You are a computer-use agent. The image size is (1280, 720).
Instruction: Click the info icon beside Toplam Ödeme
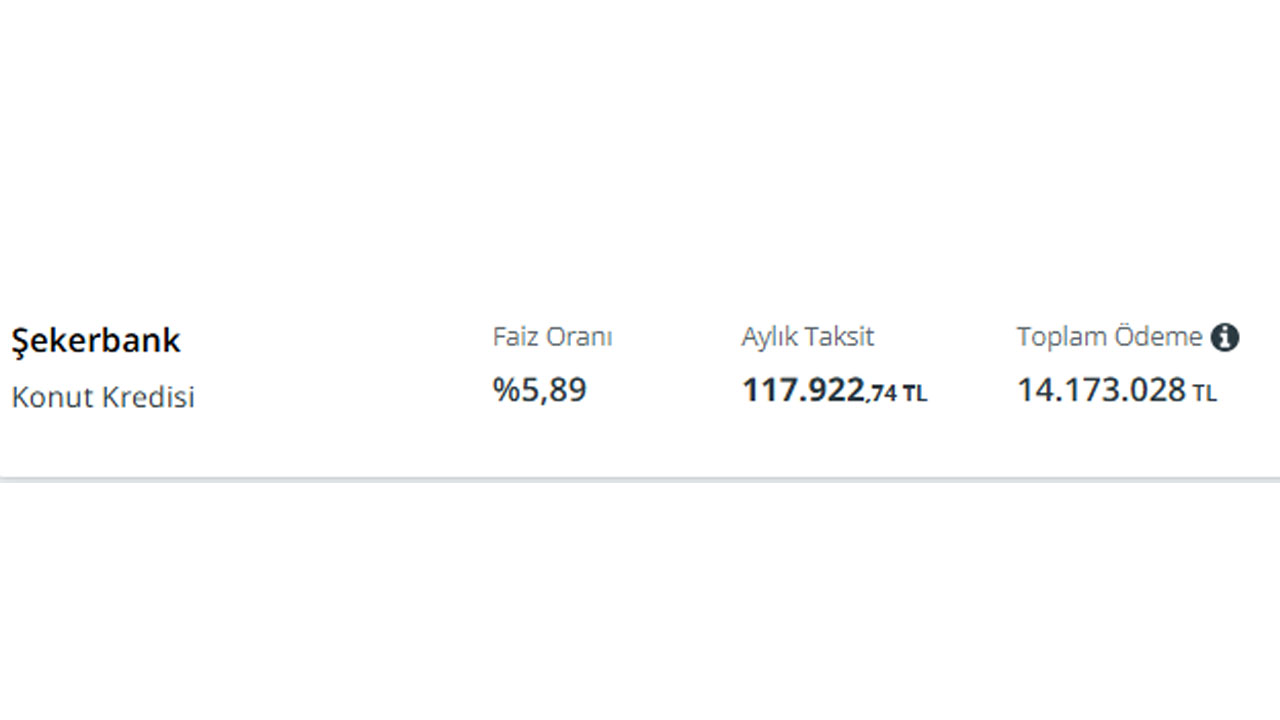point(1225,338)
